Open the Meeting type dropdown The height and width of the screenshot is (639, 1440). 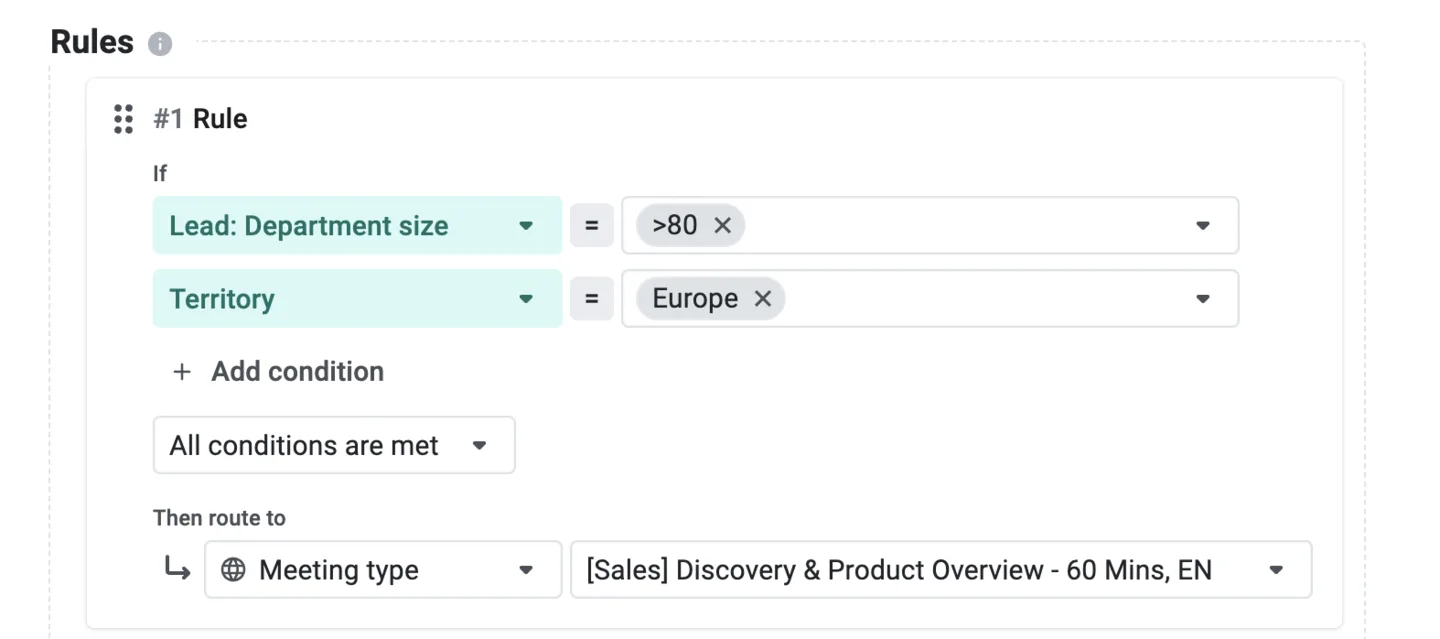tap(383, 570)
